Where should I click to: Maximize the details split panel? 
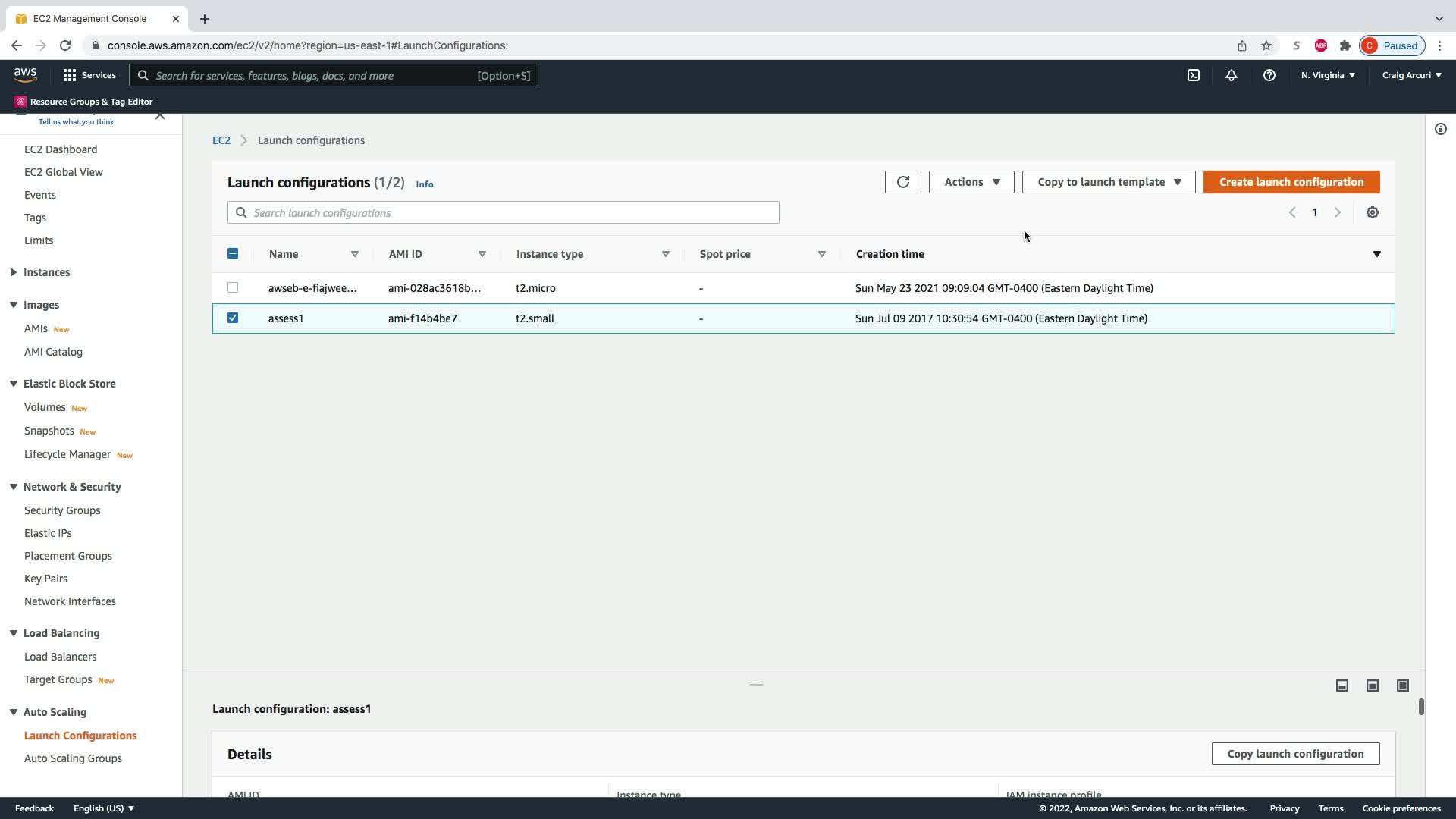coord(1403,686)
